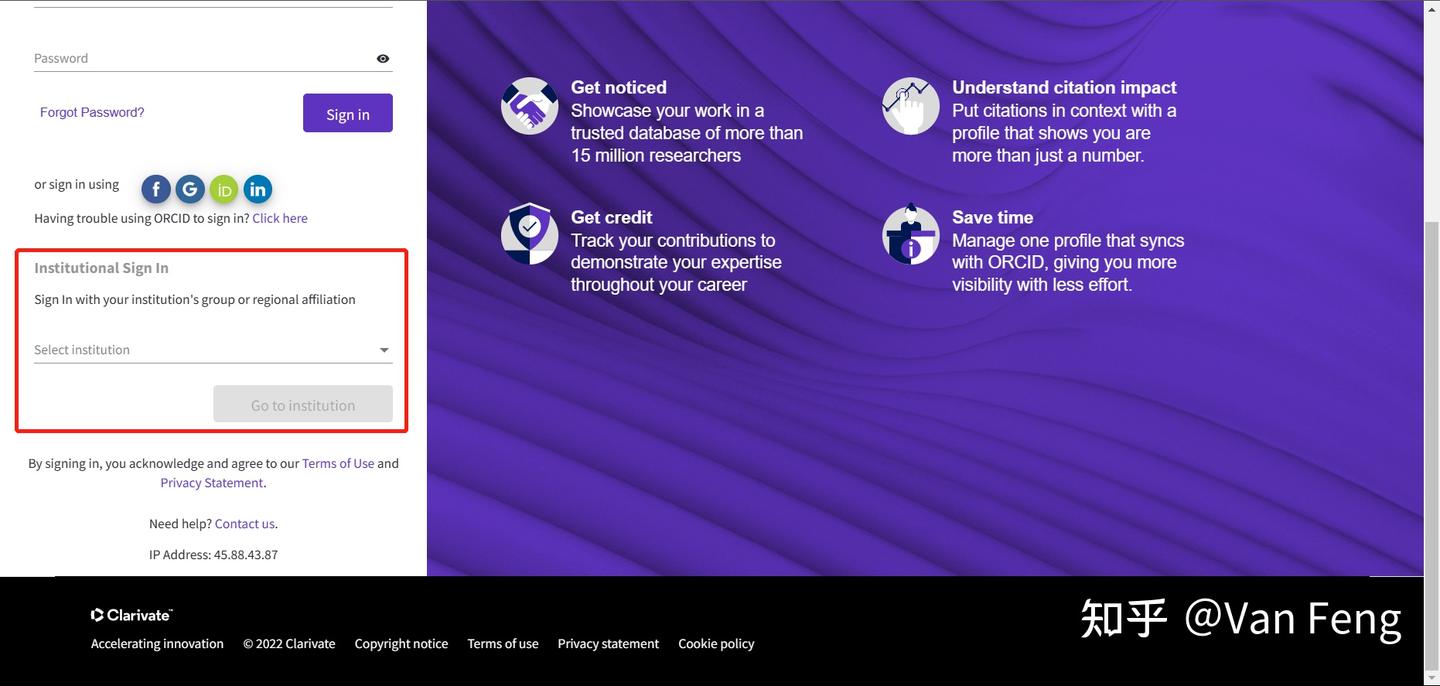1440x686 pixels.
Task: Focus the Password input field
Action: tap(213, 58)
